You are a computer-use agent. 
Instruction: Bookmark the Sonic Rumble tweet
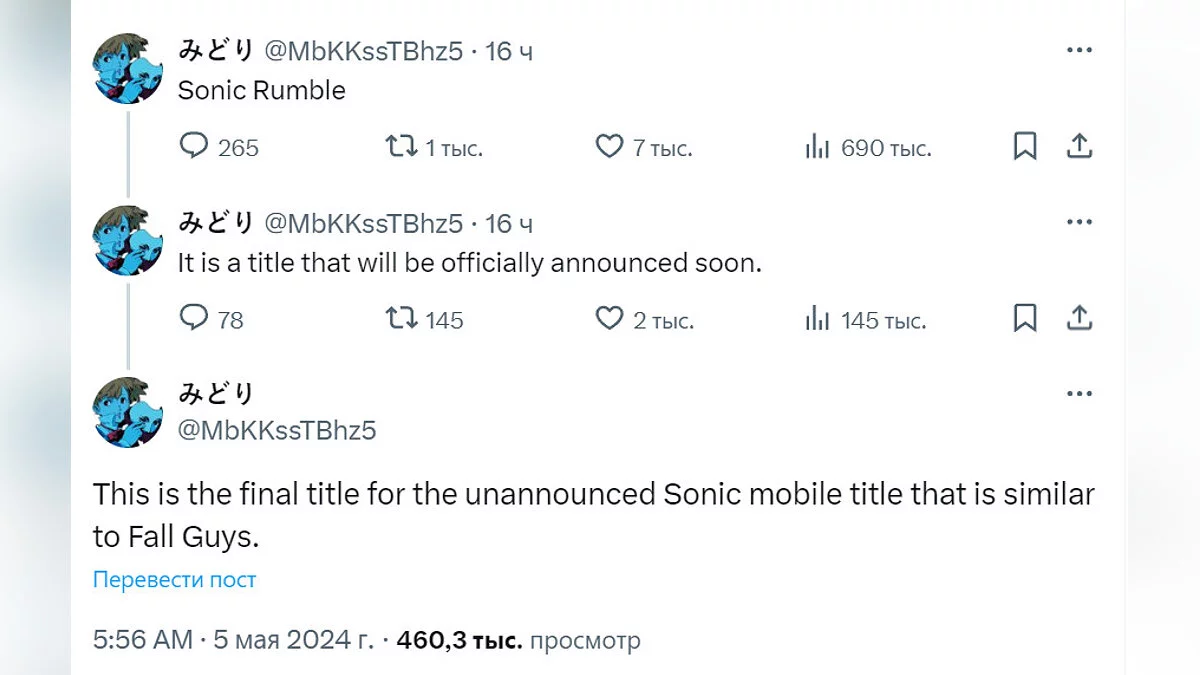tap(1025, 147)
